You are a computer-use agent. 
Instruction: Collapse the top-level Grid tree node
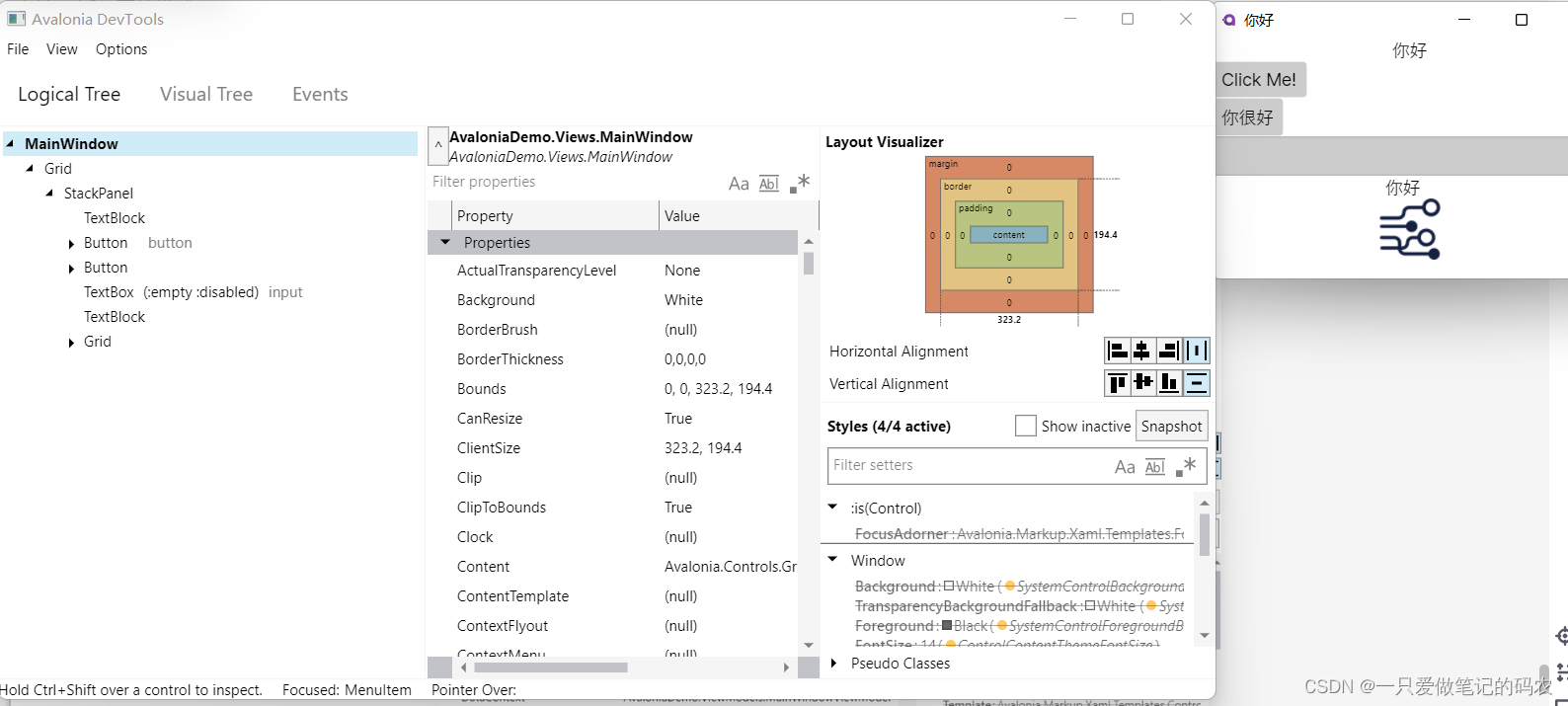click(x=30, y=168)
